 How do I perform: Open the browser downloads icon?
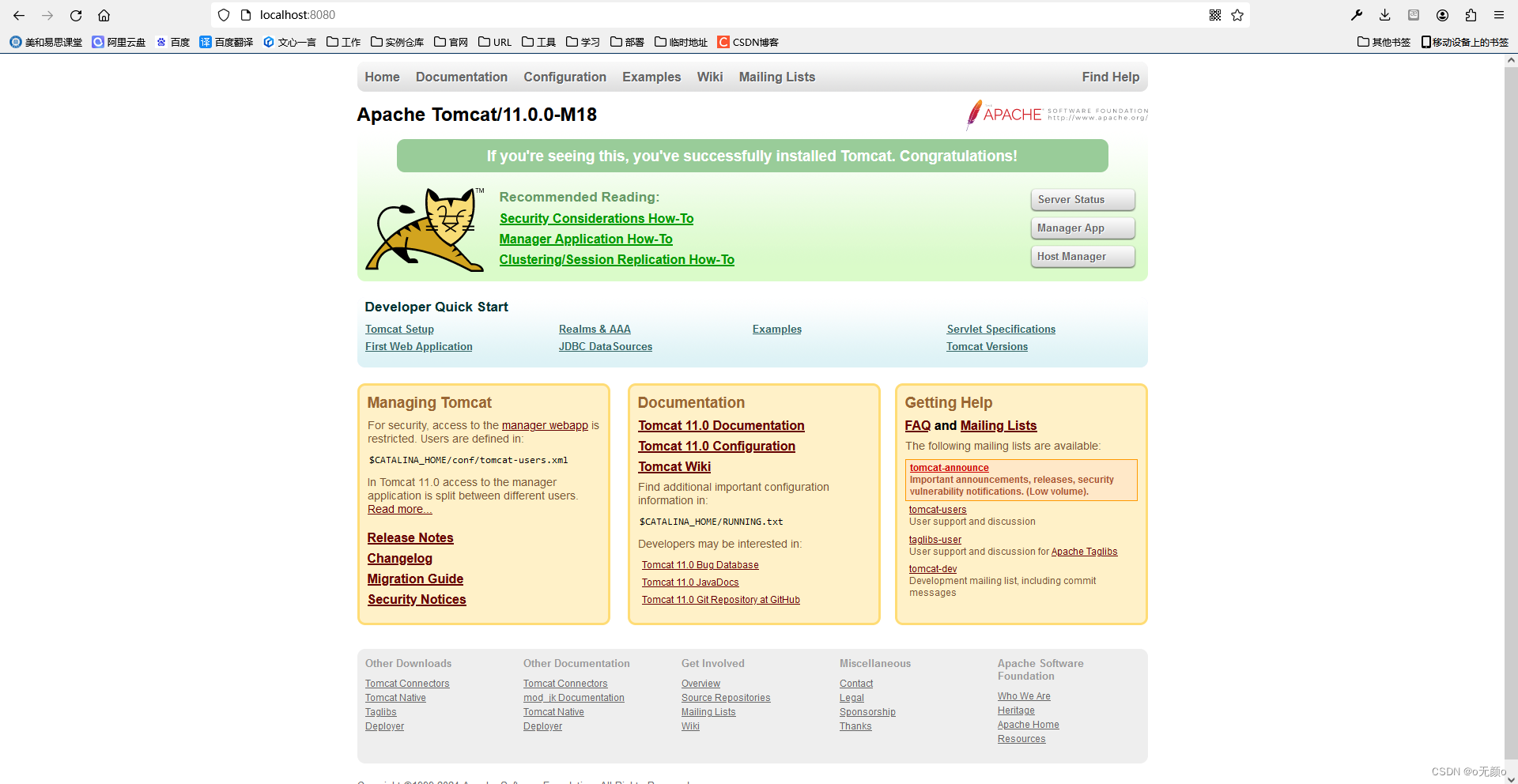tap(1384, 15)
